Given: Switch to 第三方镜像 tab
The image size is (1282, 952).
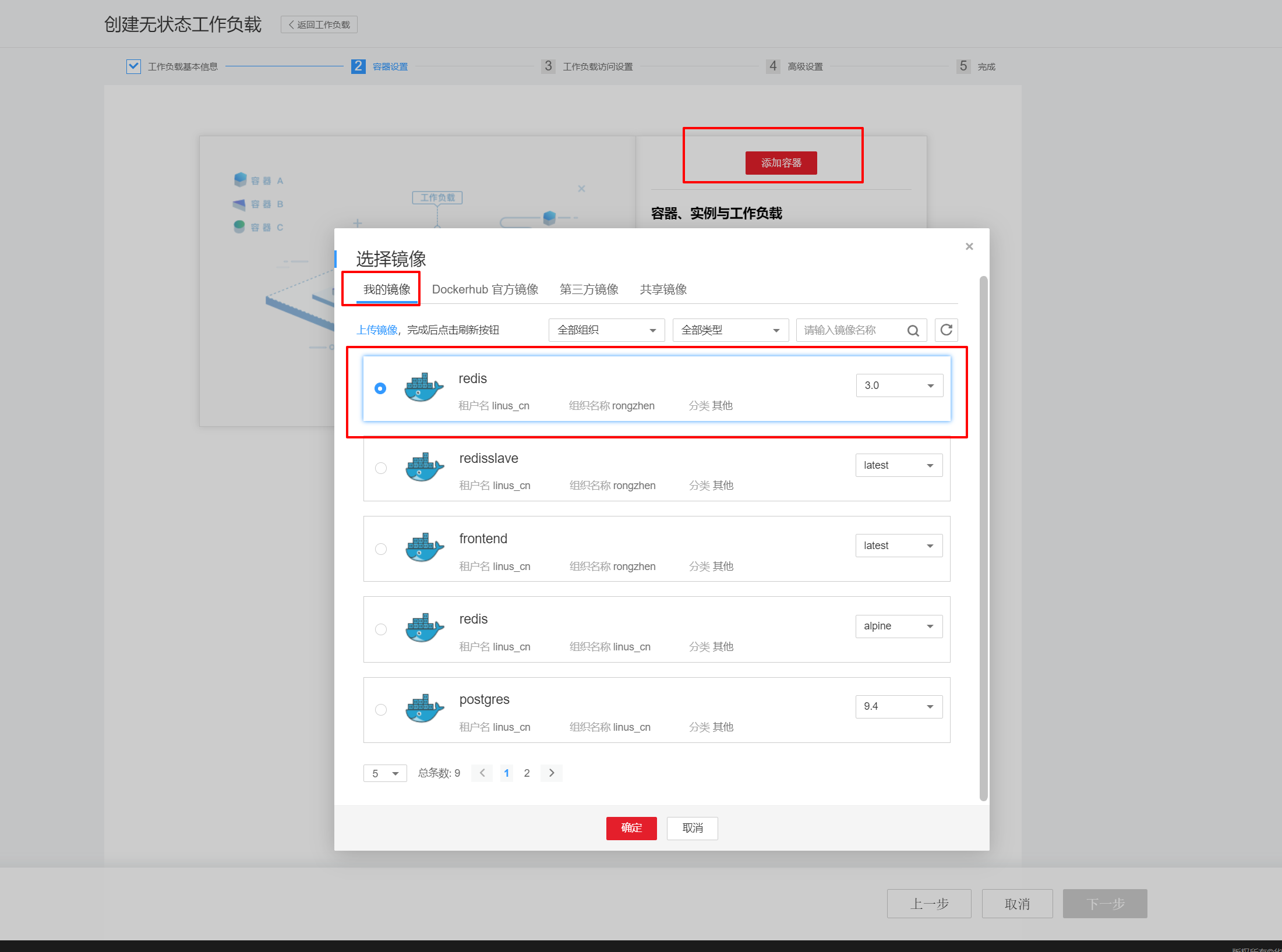Looking at the screenshot, I should click(588, 289).
